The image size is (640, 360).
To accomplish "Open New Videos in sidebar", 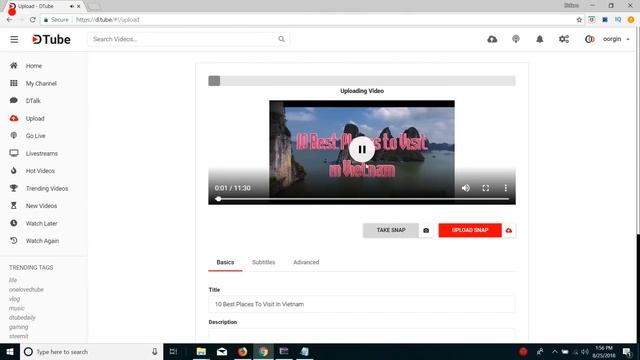I will pos(41,206).
